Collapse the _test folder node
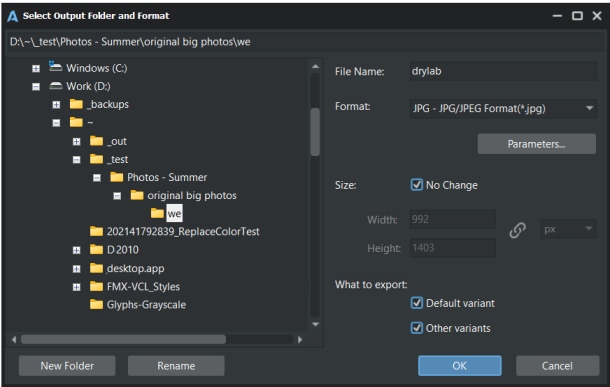Viewport: 610px width, 387px height. (77, 159)
